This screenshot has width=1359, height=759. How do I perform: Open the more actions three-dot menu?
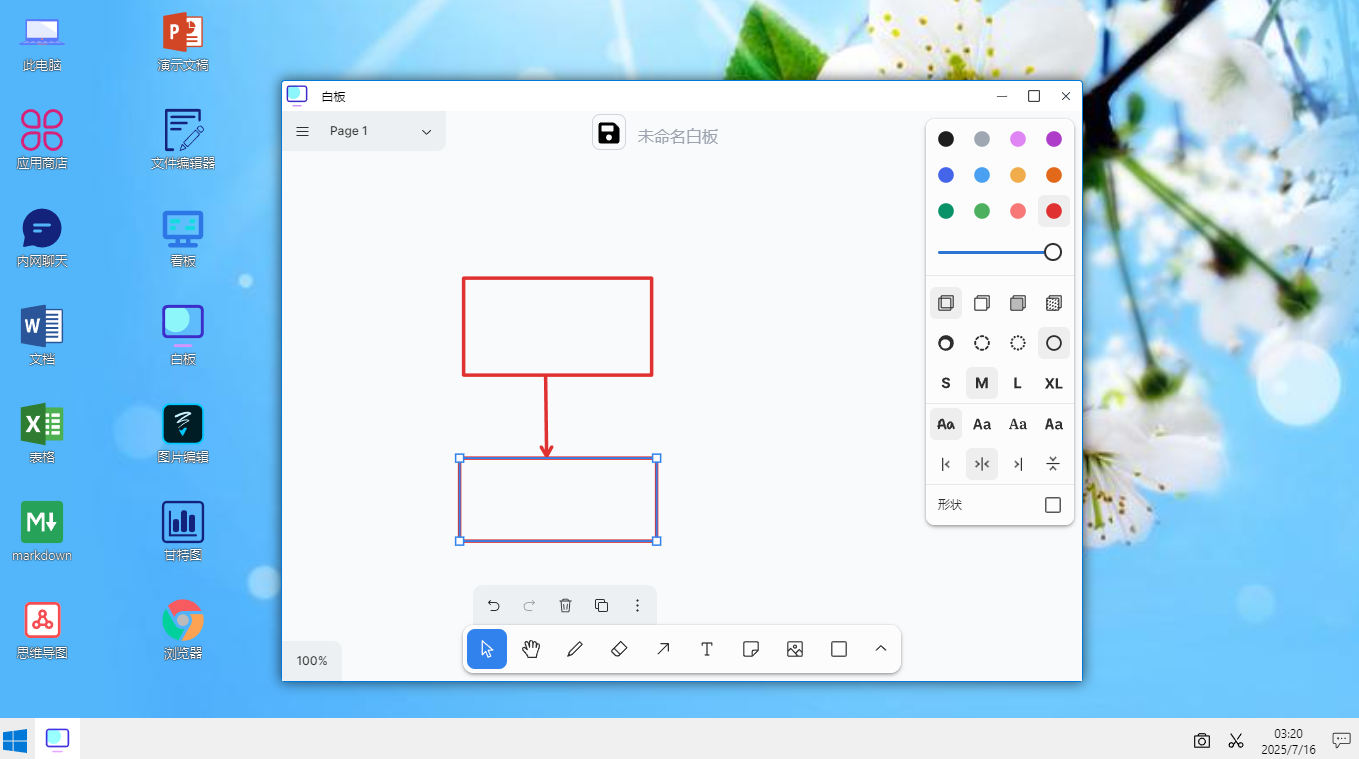pyautogui.click(x=637, y=605)
